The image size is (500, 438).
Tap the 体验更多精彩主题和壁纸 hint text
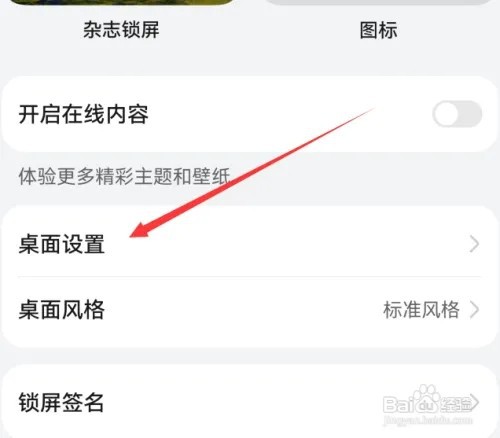pyautogui.click(x=124, y=176)
